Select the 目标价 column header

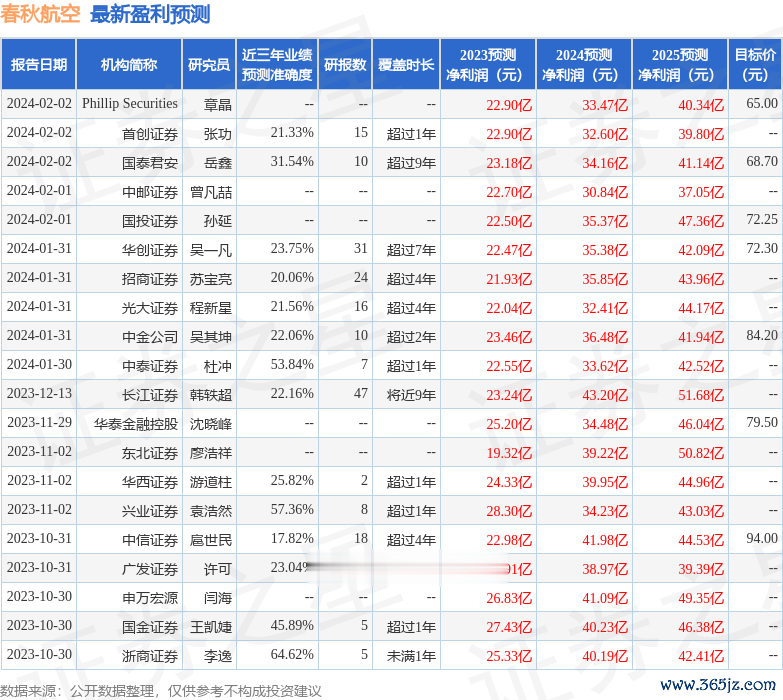(756, 64)
